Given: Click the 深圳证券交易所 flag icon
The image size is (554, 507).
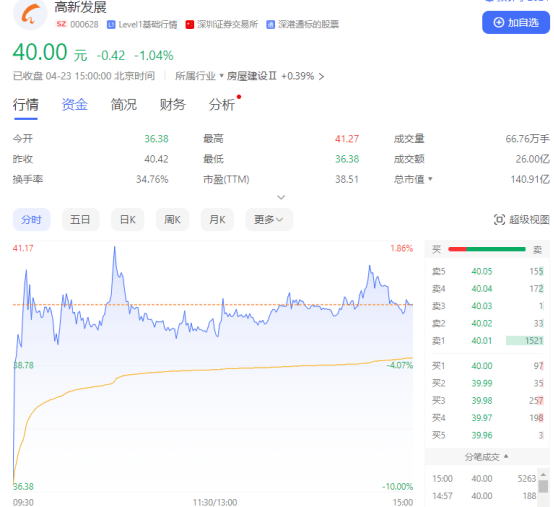Looking at the screenshot, I should tap(190, 24).
